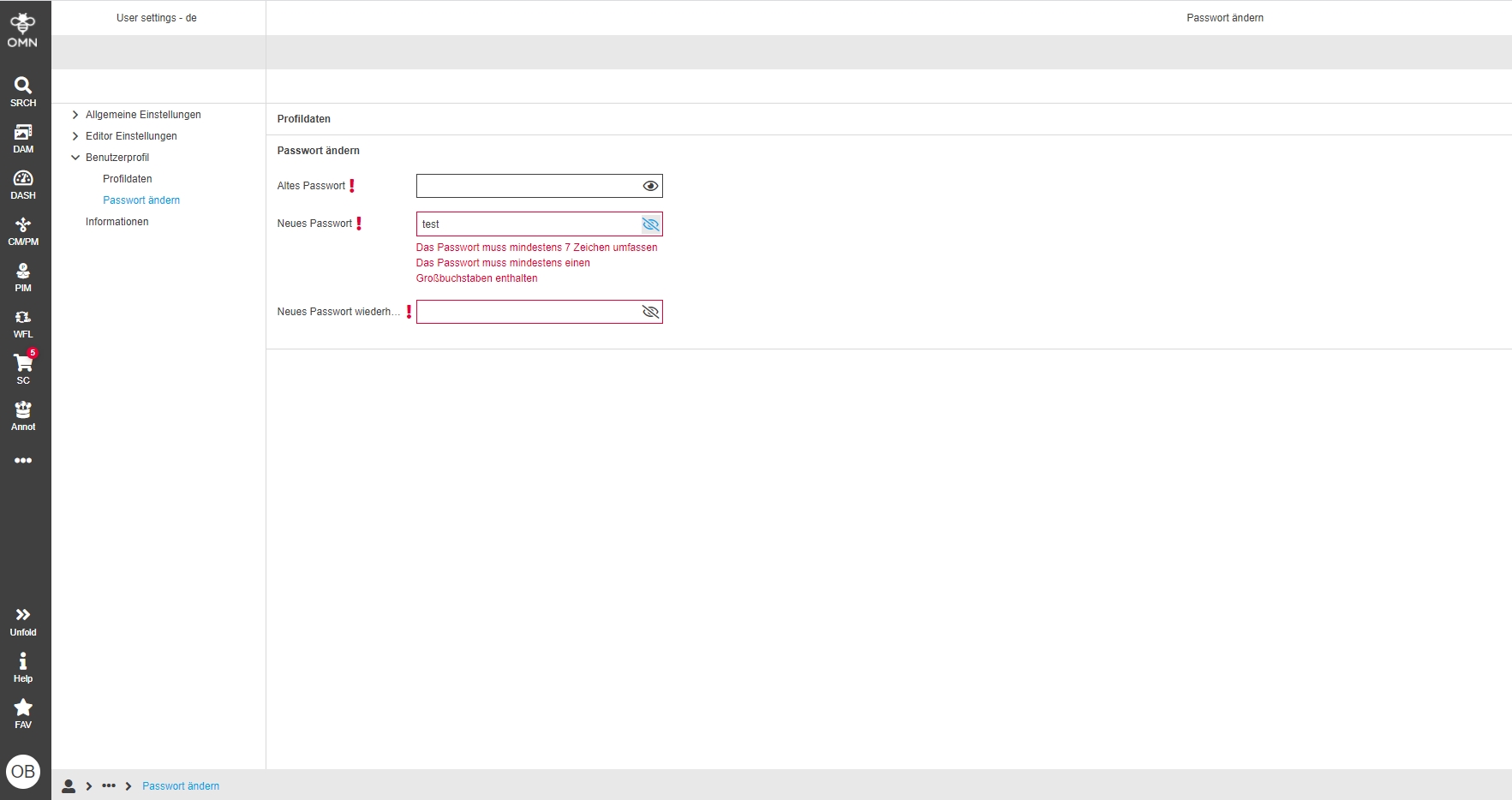Image resolution: width=1512 pixels, height=800 pixels.
Task: Show more modules via three dots
Action: pyautogui.click(x=23, y=460)
